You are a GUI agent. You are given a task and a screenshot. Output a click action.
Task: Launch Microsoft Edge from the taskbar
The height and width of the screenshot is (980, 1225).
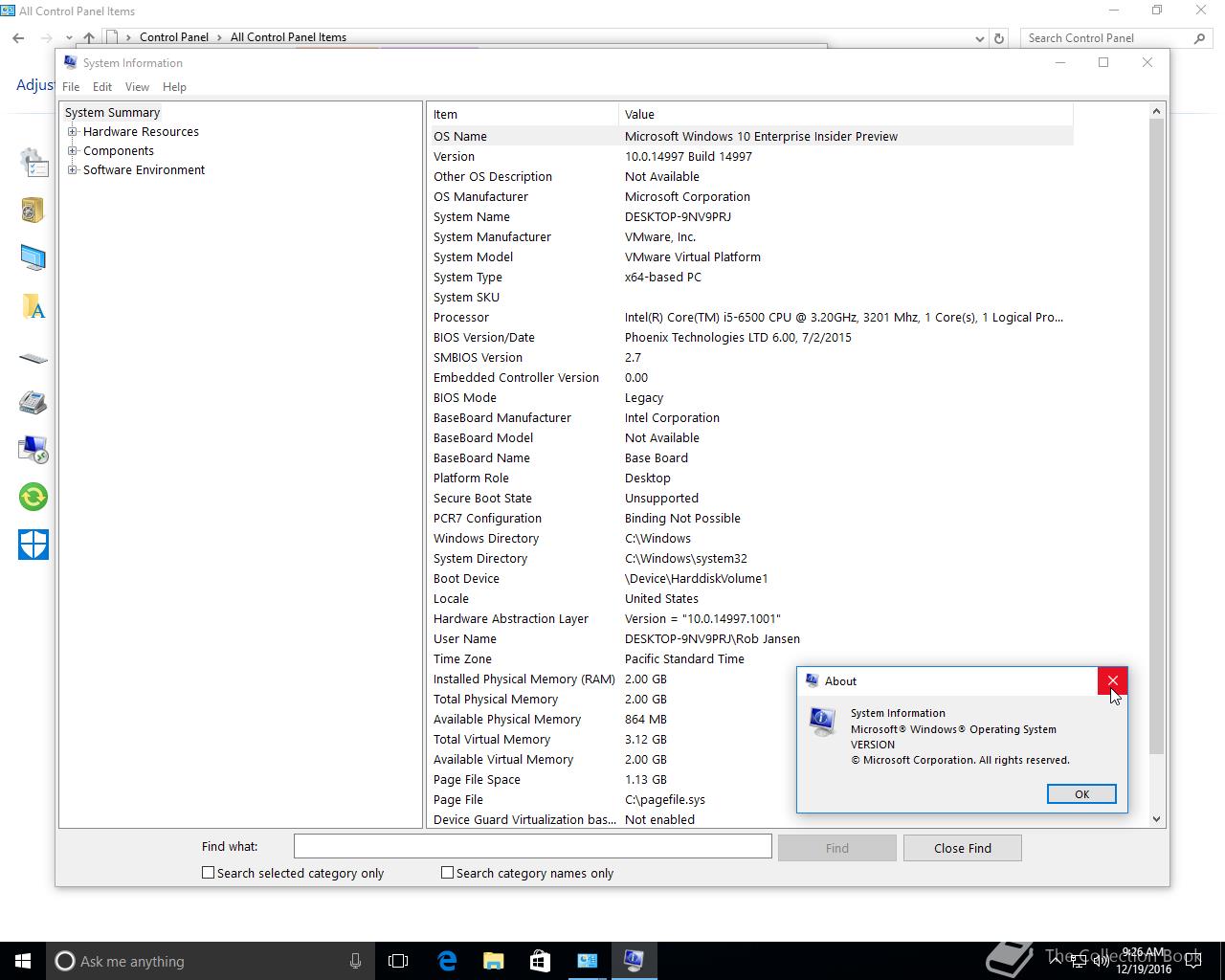[x=447, y=961]
